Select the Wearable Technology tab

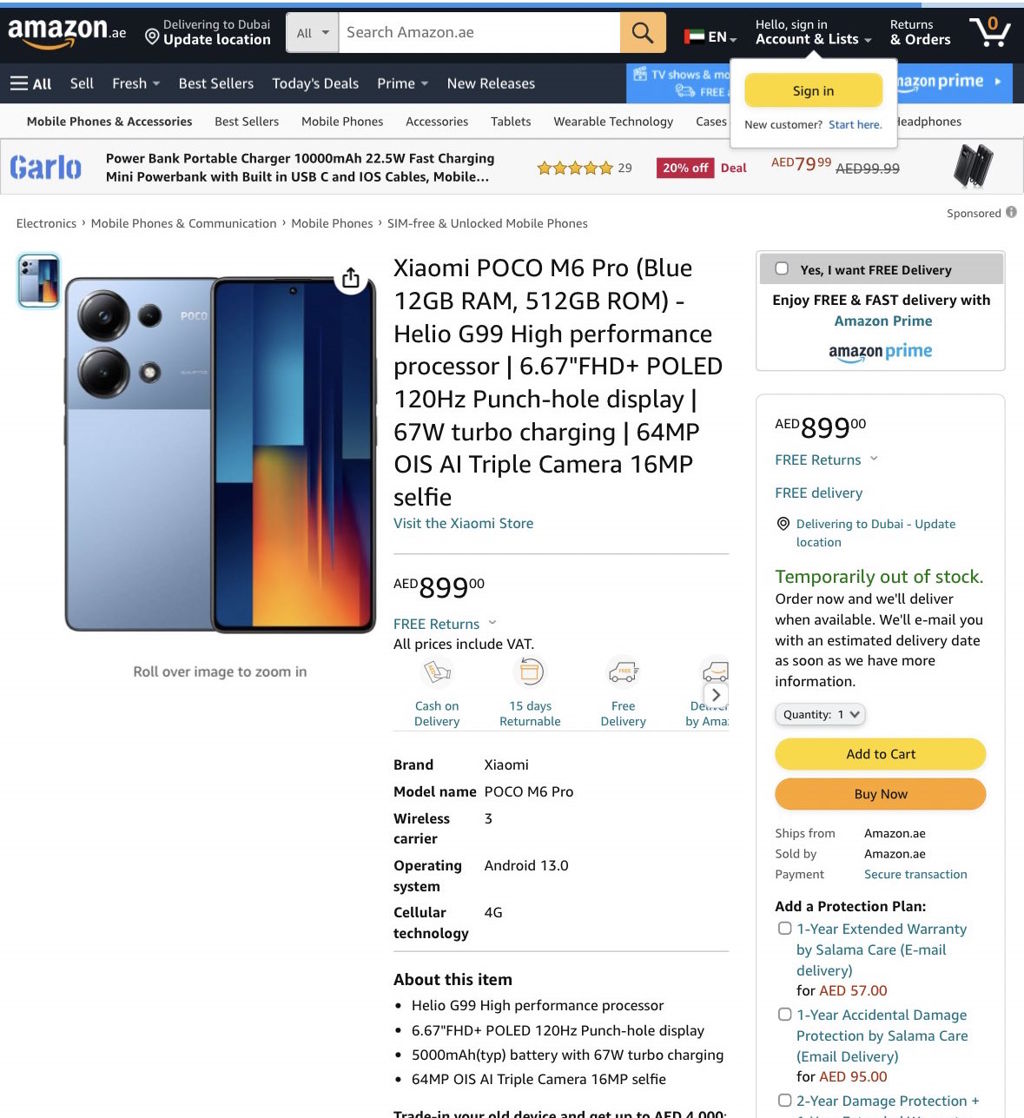point(613,121)
